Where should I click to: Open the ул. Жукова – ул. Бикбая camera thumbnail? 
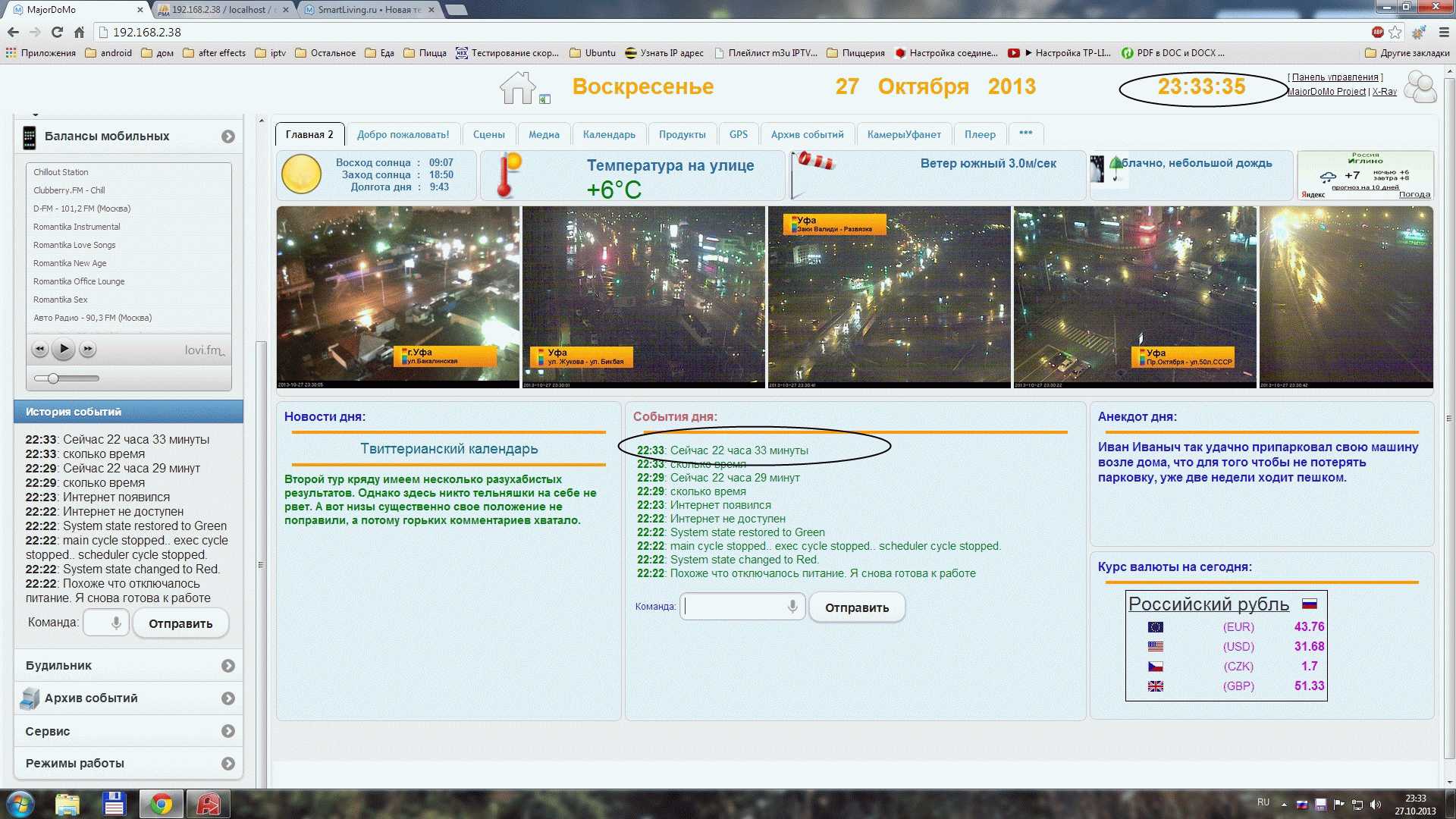point(643,297)
